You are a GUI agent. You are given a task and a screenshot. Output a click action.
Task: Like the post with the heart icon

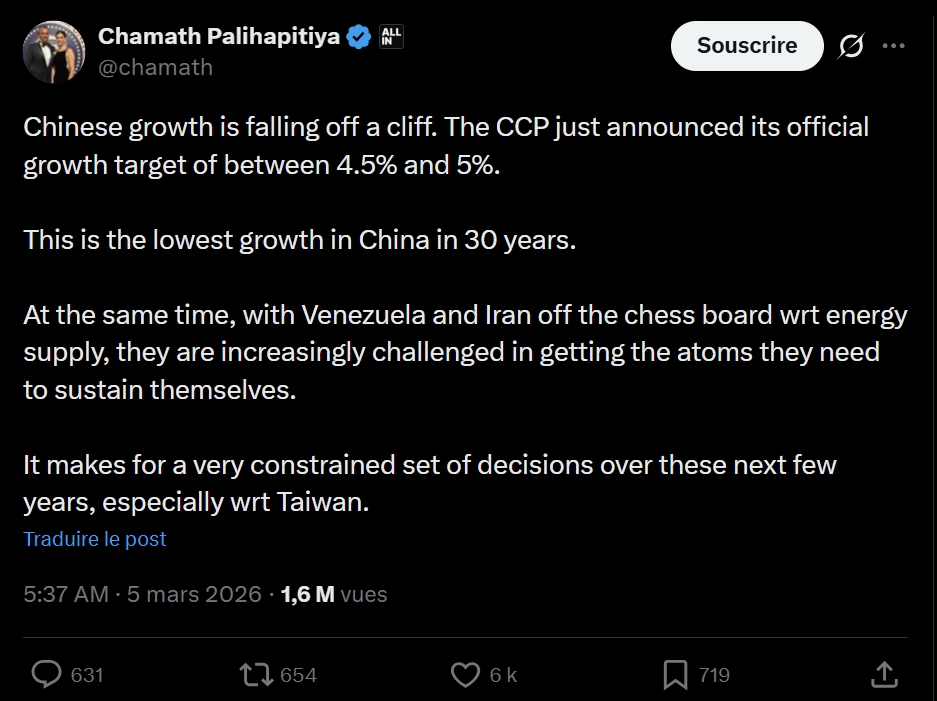point(465,675)
